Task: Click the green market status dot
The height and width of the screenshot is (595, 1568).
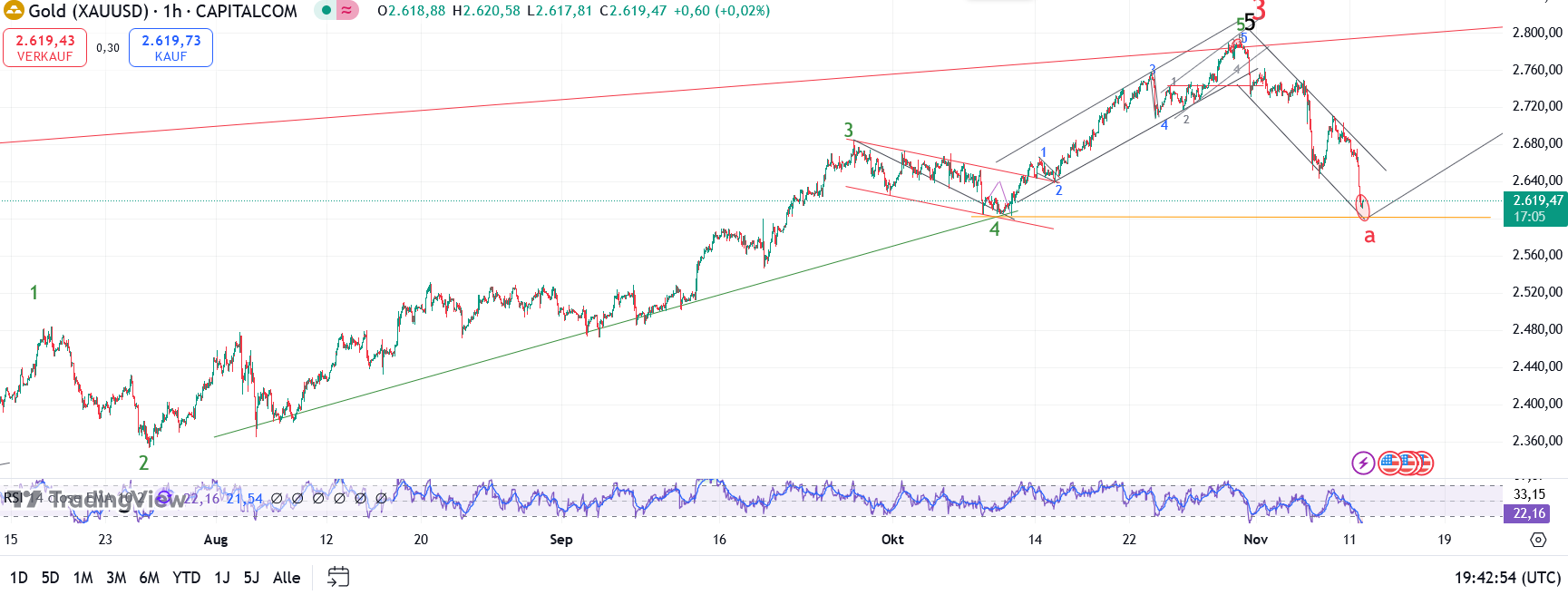Action: coord(326,11)
